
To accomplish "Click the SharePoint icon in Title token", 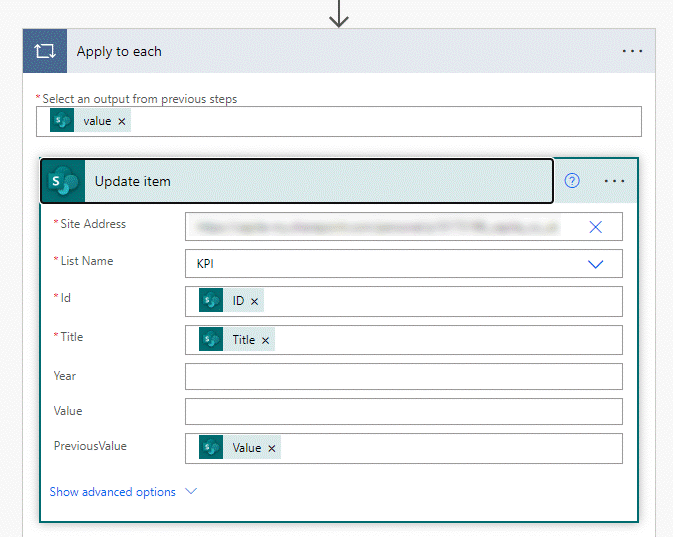I will [x=211, y=339].
